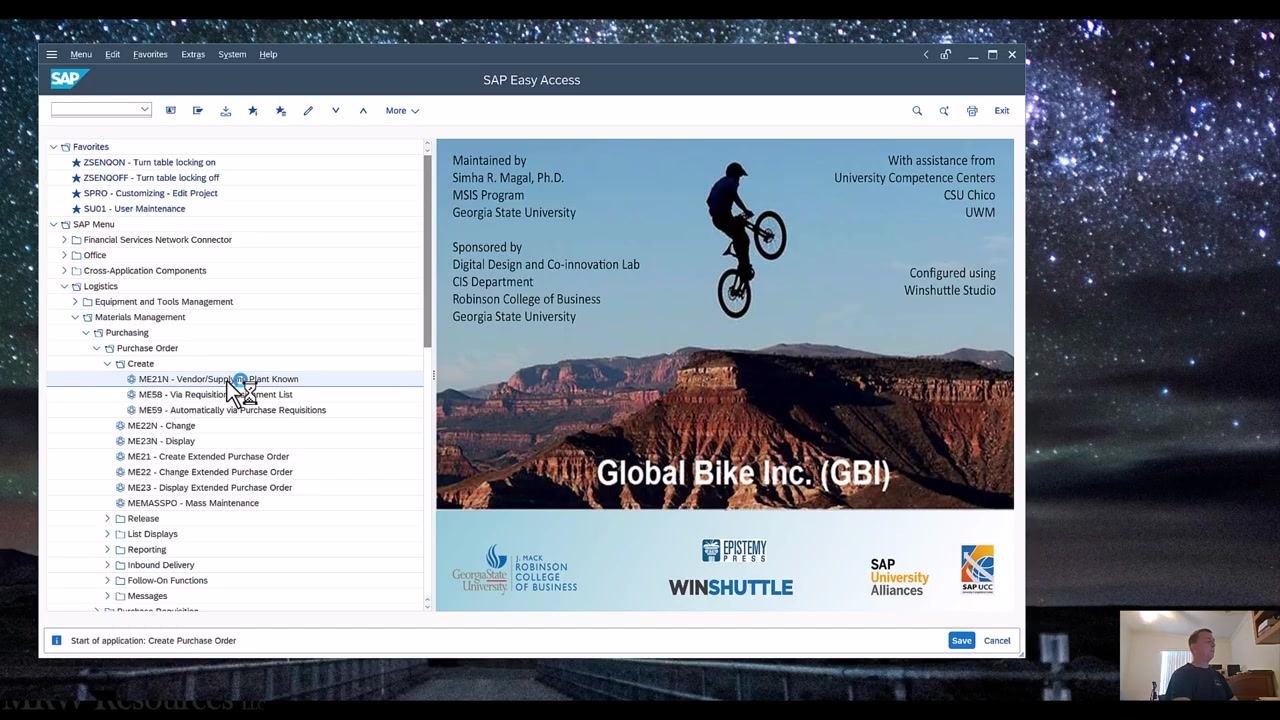Click the SAP Menu toolbar icon
1280x720 pixels.
[198, 110]
